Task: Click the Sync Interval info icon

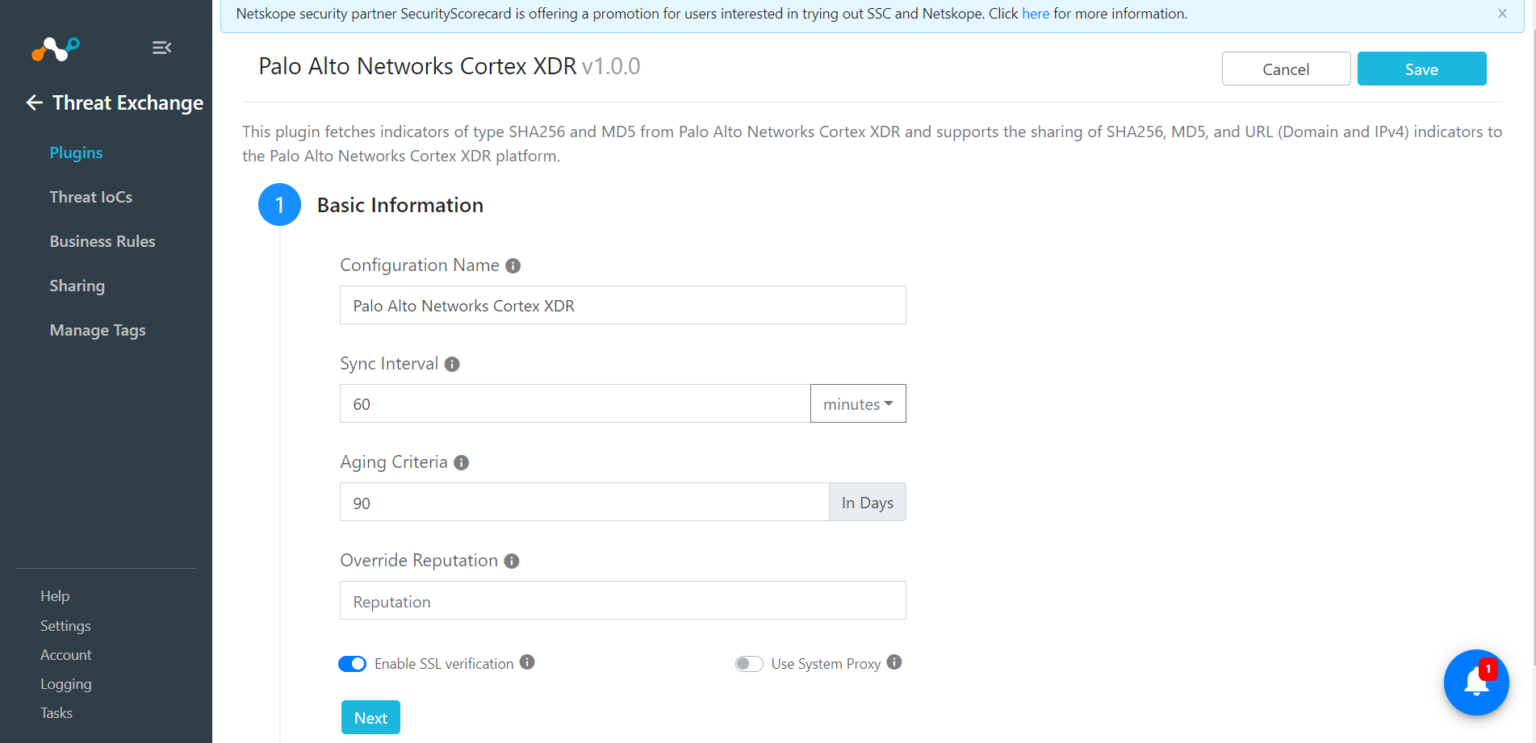Action: click(x=451, y=364)
